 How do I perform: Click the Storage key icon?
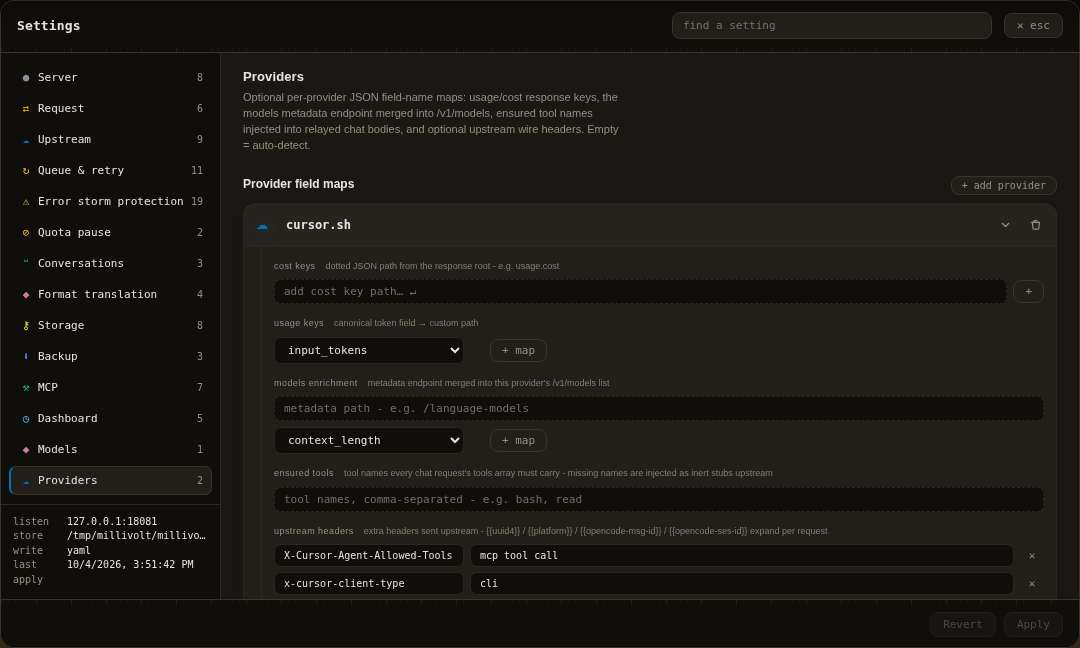[x=25, y=326]
